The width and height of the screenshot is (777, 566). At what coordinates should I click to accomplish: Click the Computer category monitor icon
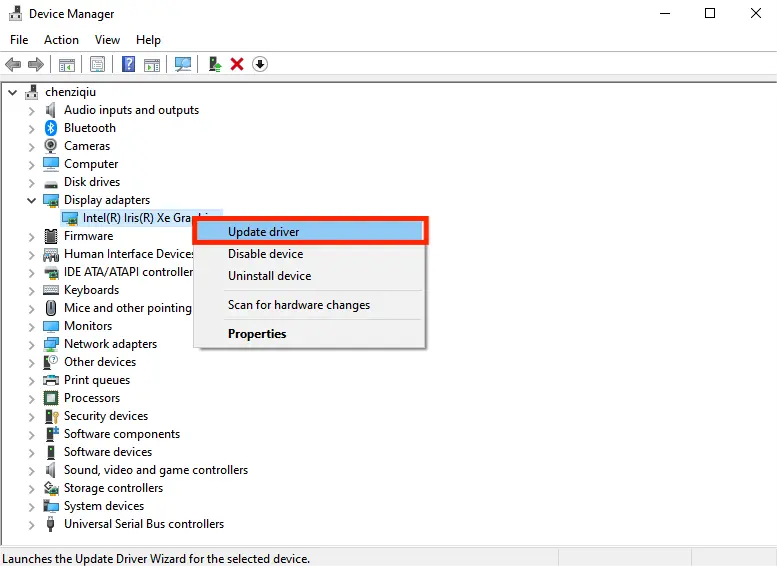(51, 164)
